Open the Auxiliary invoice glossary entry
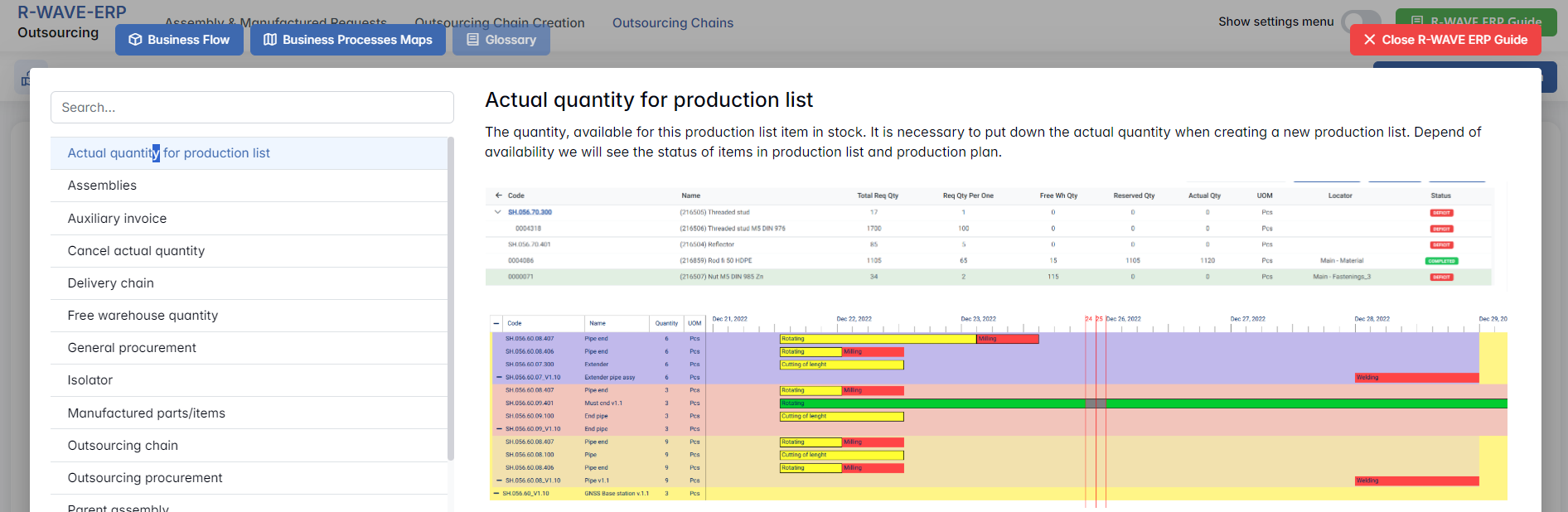The height and width of the screenshot is (512, 1568). coord(118,219)
